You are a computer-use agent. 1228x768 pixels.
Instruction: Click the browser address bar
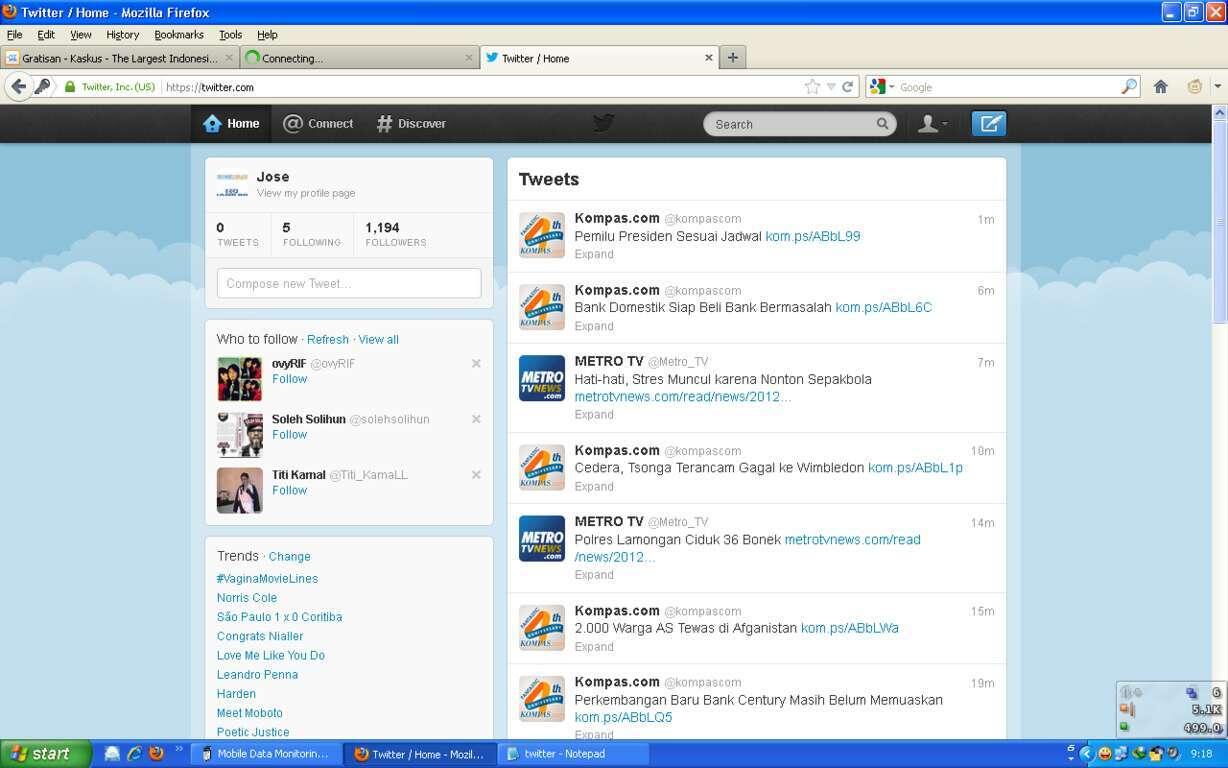tap(480, 87)
